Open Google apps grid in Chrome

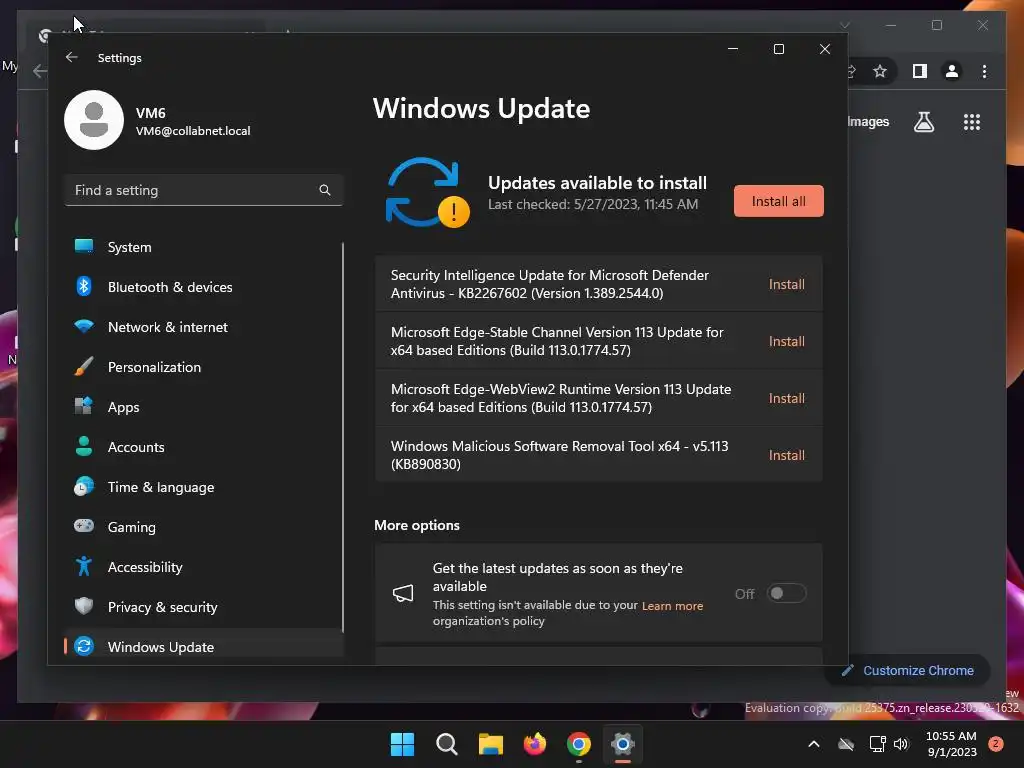[972, 122]
